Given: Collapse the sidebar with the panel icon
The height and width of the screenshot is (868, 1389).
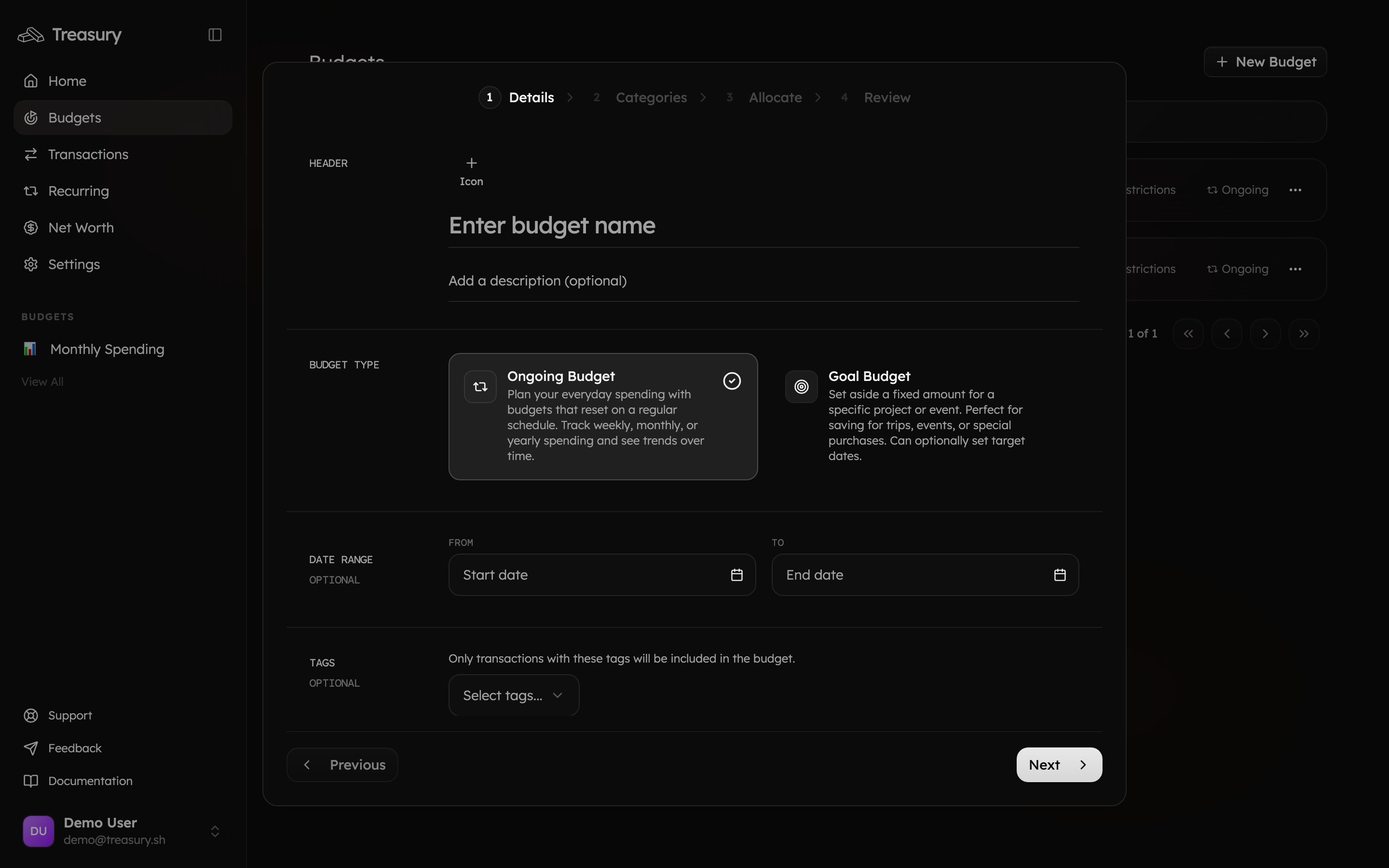Looking at the screenshot, I should [x=215, y=35].
